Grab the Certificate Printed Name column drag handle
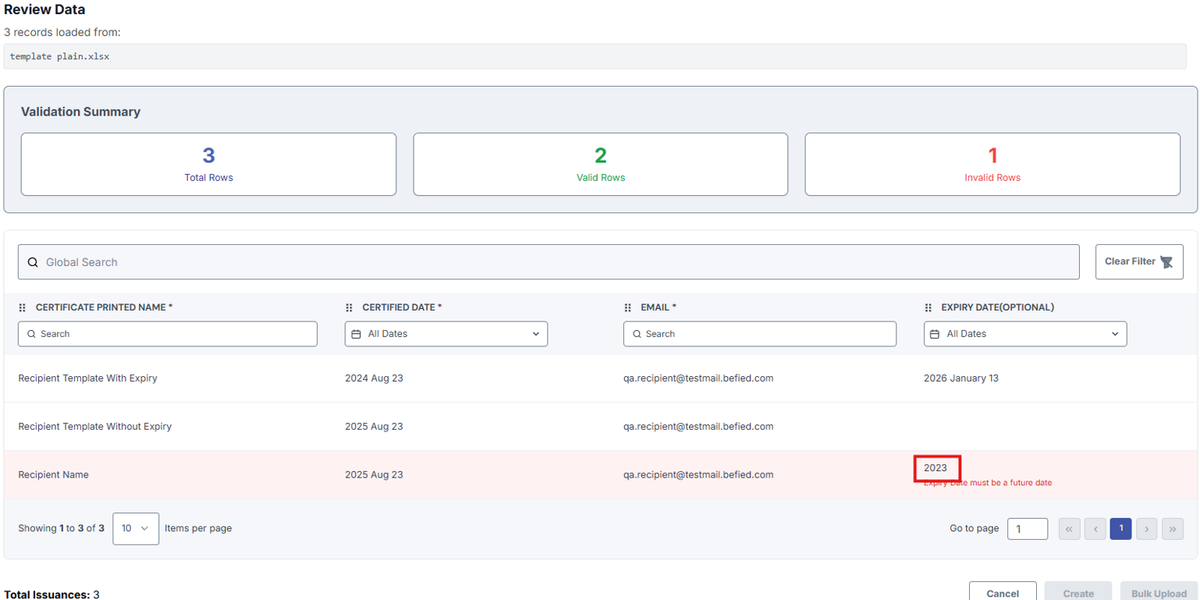Viewport: 1200px width, 600px height. (x=23, y=308)
